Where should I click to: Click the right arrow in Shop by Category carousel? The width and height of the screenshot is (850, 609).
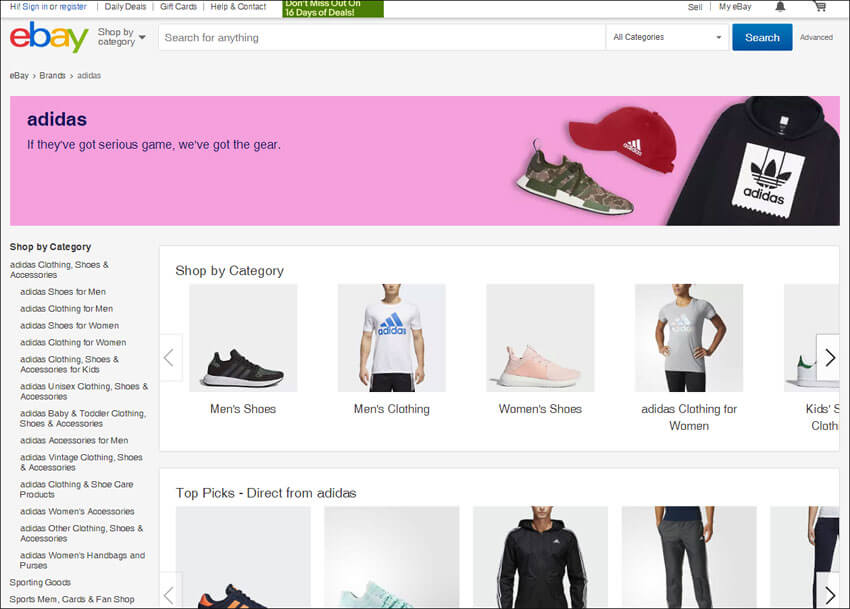pos(829,357)
